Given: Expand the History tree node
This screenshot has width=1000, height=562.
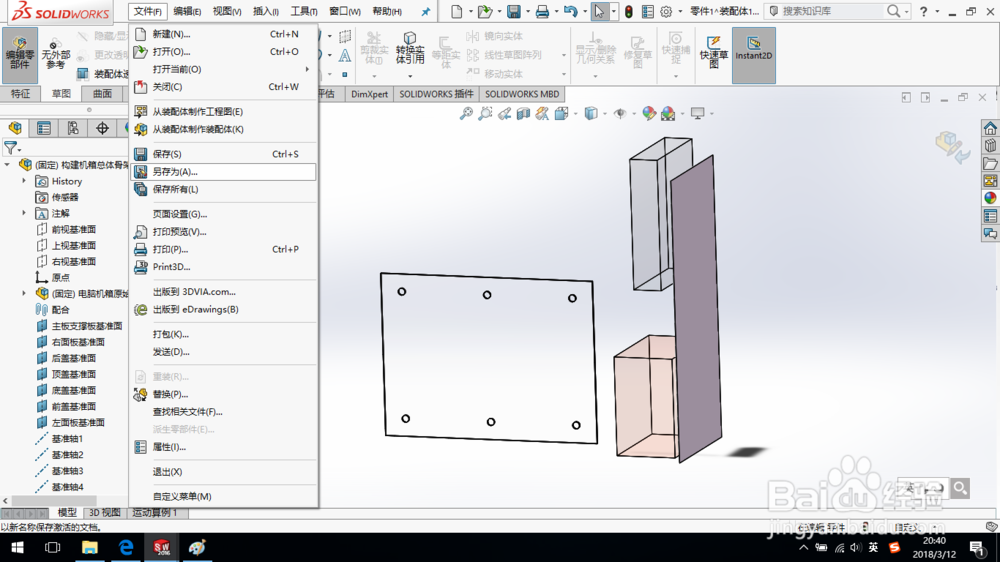Looking at the screenshot, I should point(24,181).
